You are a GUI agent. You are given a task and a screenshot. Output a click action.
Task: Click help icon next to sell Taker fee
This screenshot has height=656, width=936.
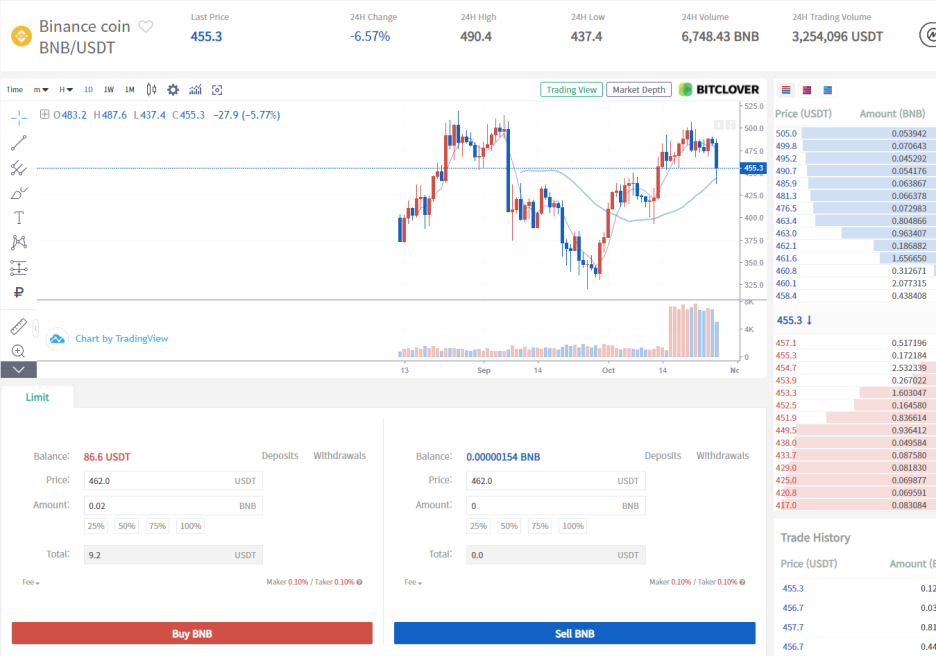[742, 582]
